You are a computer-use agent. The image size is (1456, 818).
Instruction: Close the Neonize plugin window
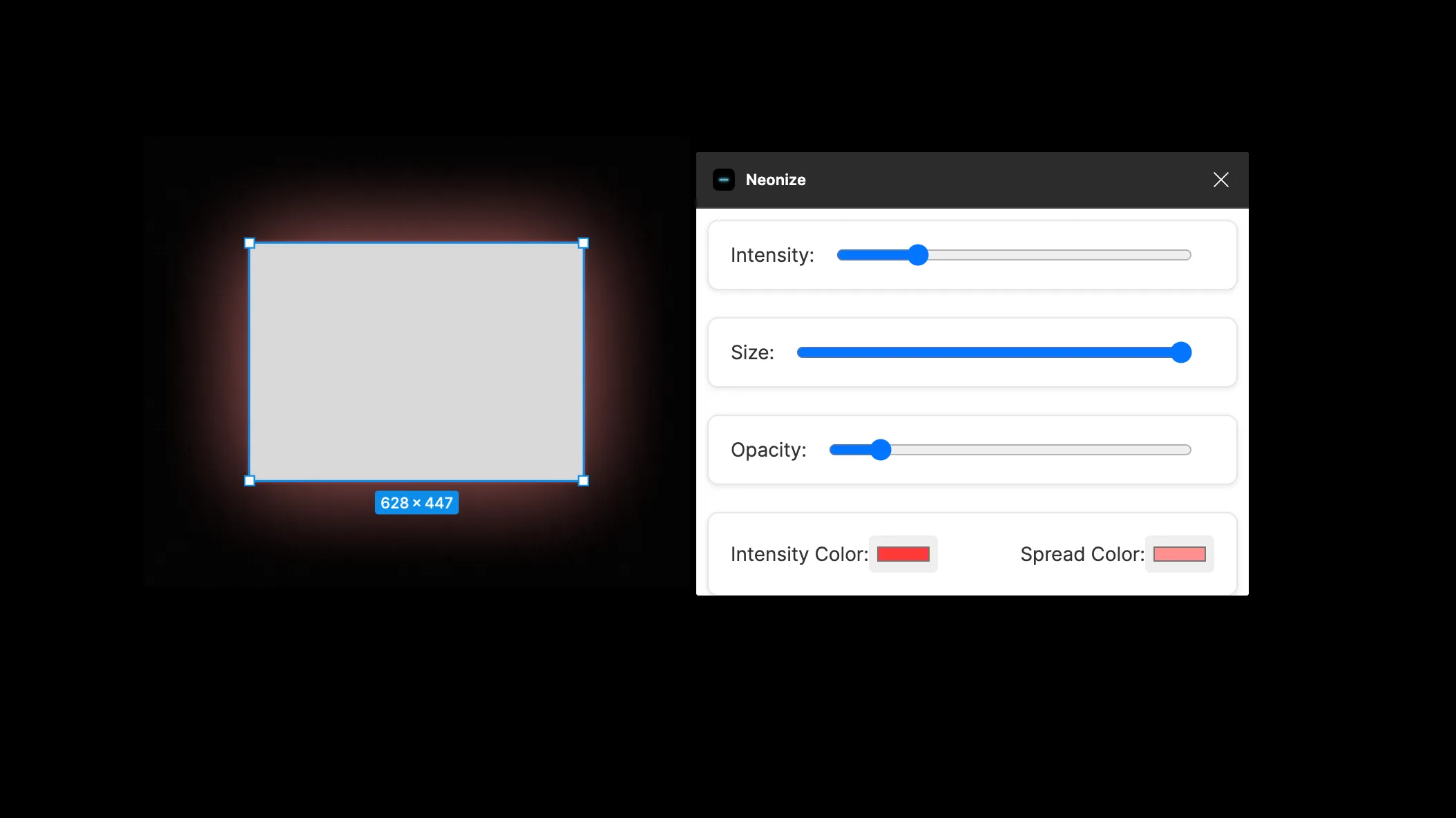pos(1220,180)
